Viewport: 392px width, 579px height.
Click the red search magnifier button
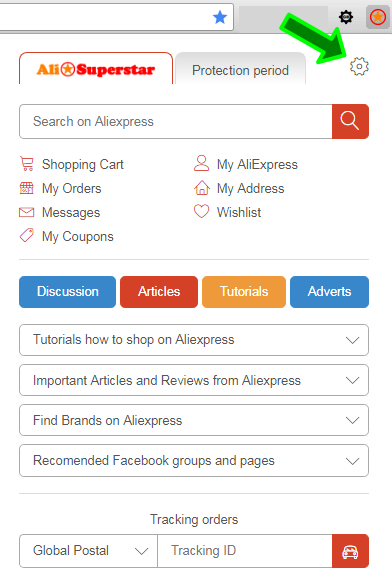350,121
